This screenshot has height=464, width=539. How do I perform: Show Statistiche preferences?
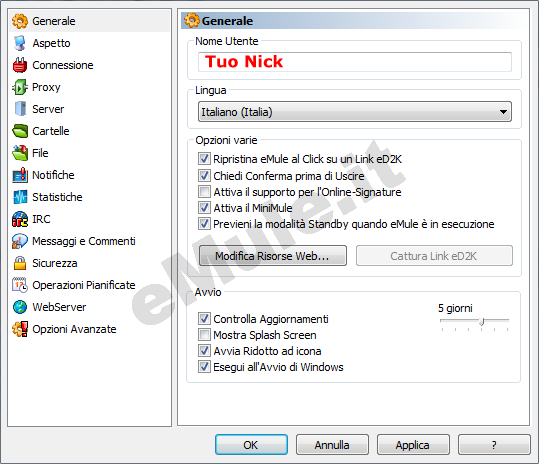(x=57, y=197)
